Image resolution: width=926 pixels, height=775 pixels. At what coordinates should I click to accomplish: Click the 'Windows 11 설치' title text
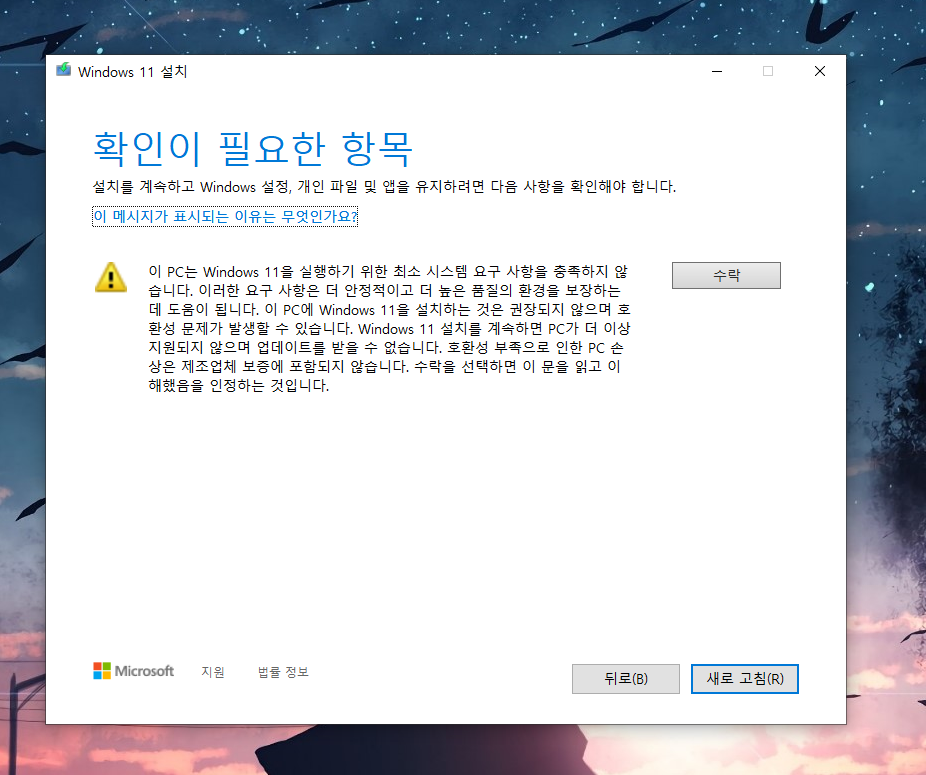[133, 71]
